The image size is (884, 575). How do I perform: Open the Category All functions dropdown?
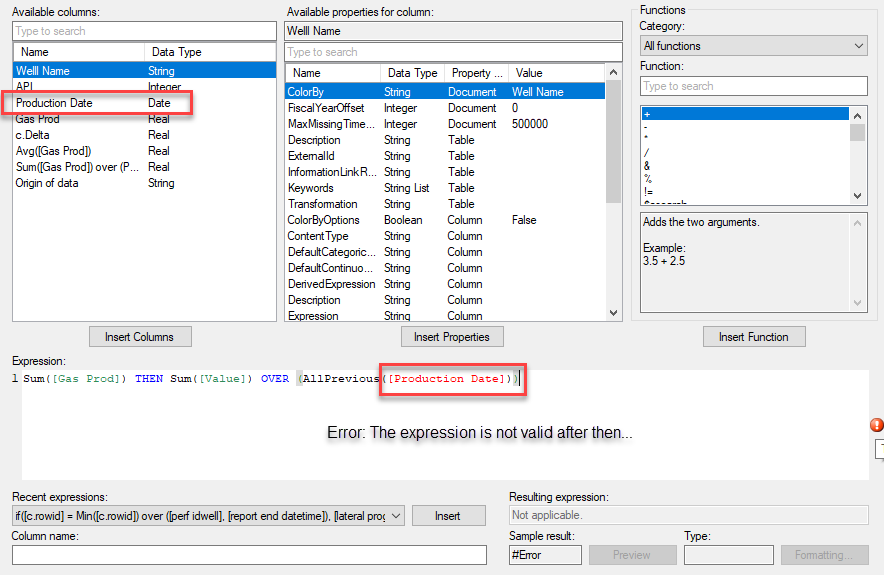click(x=754, y=46)
